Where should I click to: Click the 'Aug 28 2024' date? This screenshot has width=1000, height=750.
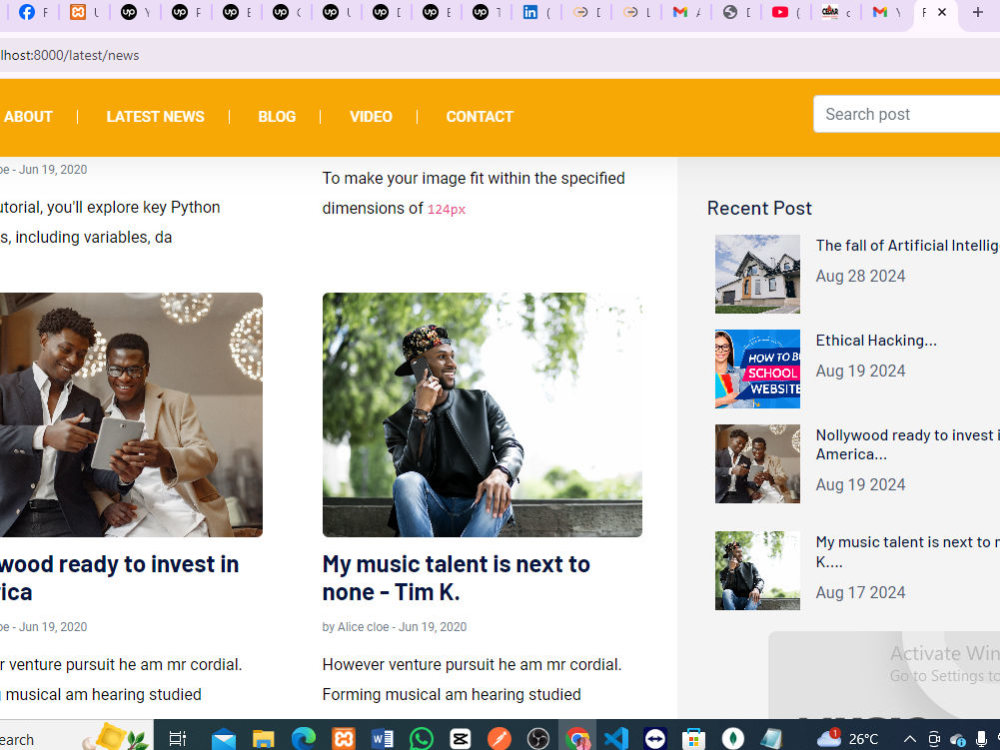(x=860, y=276)
